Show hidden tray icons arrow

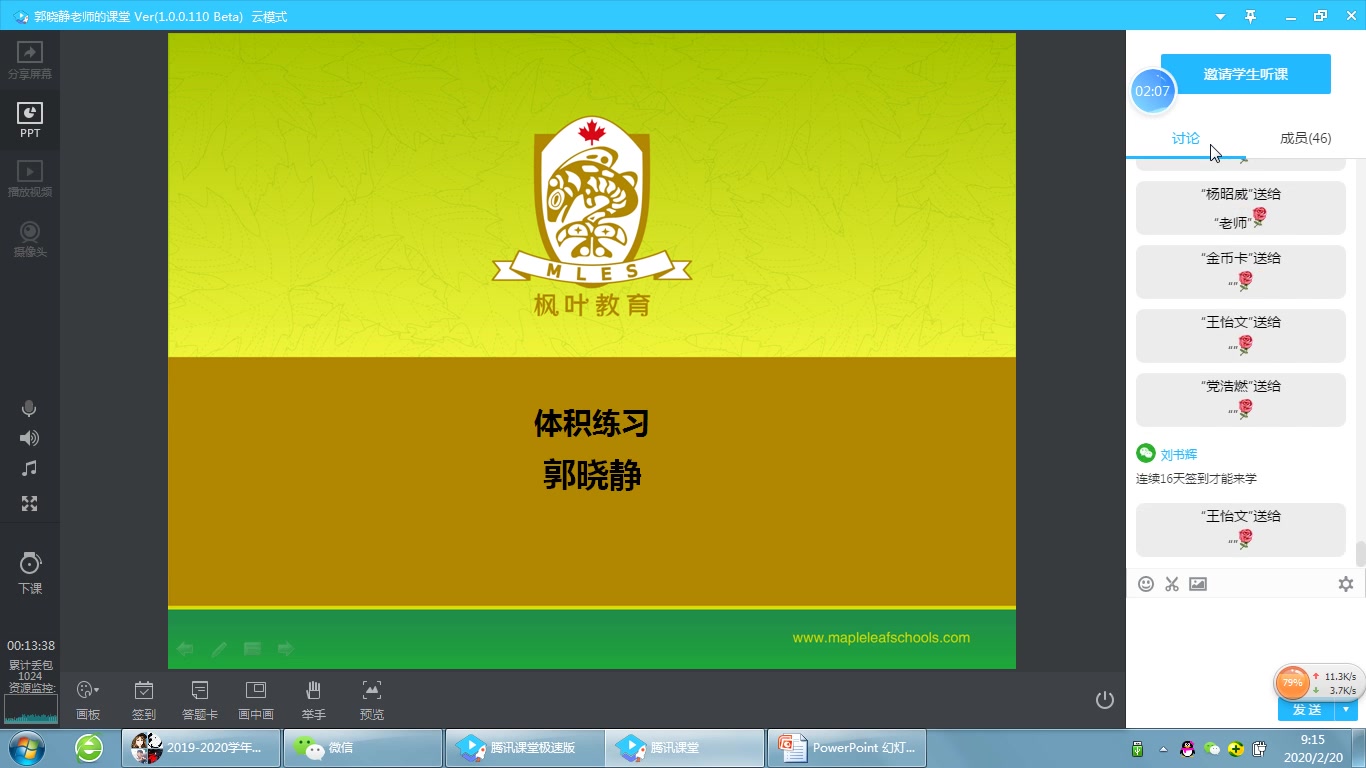pos(1163,748)
